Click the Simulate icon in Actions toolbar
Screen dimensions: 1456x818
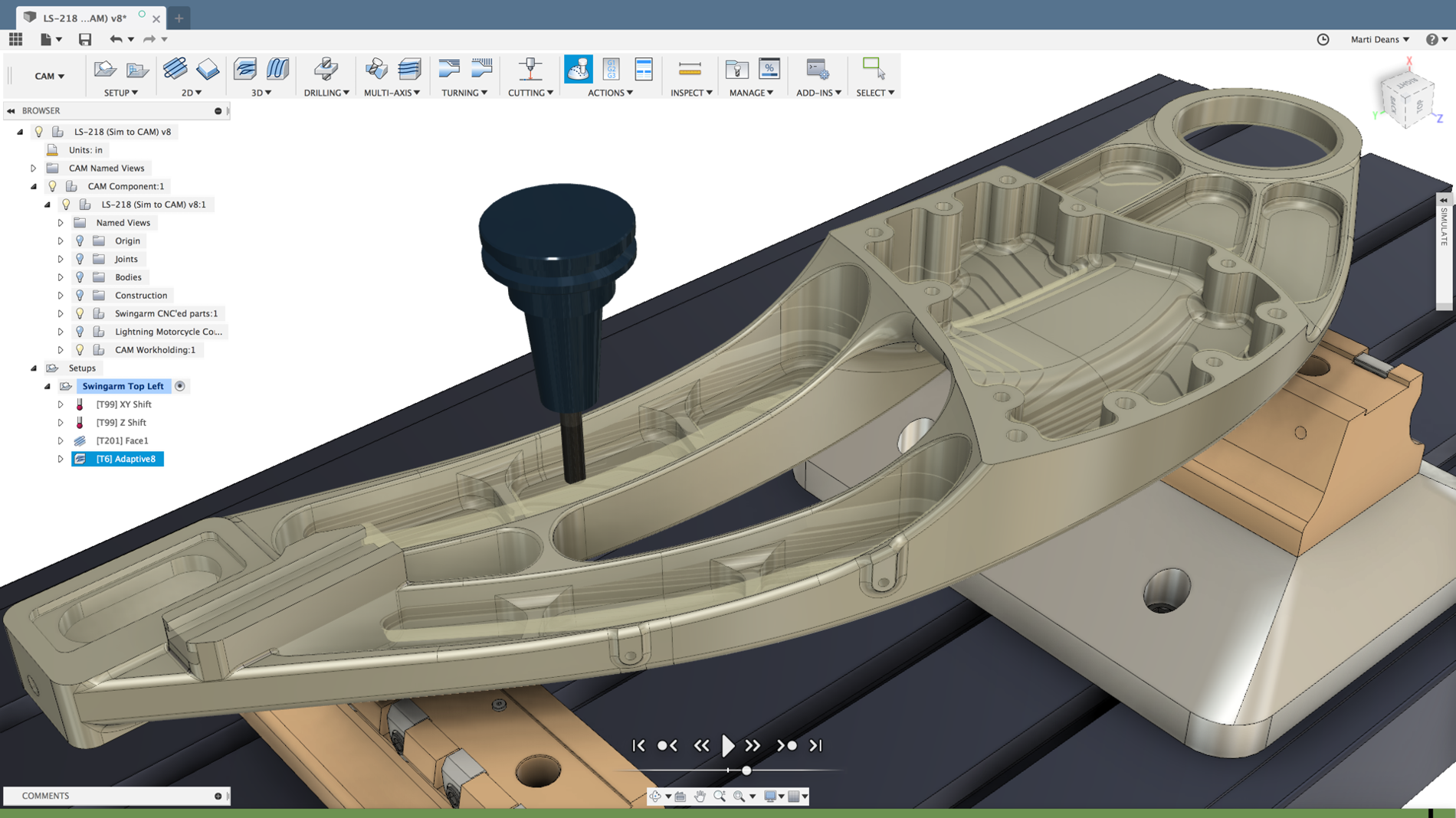tap(578, 69)
